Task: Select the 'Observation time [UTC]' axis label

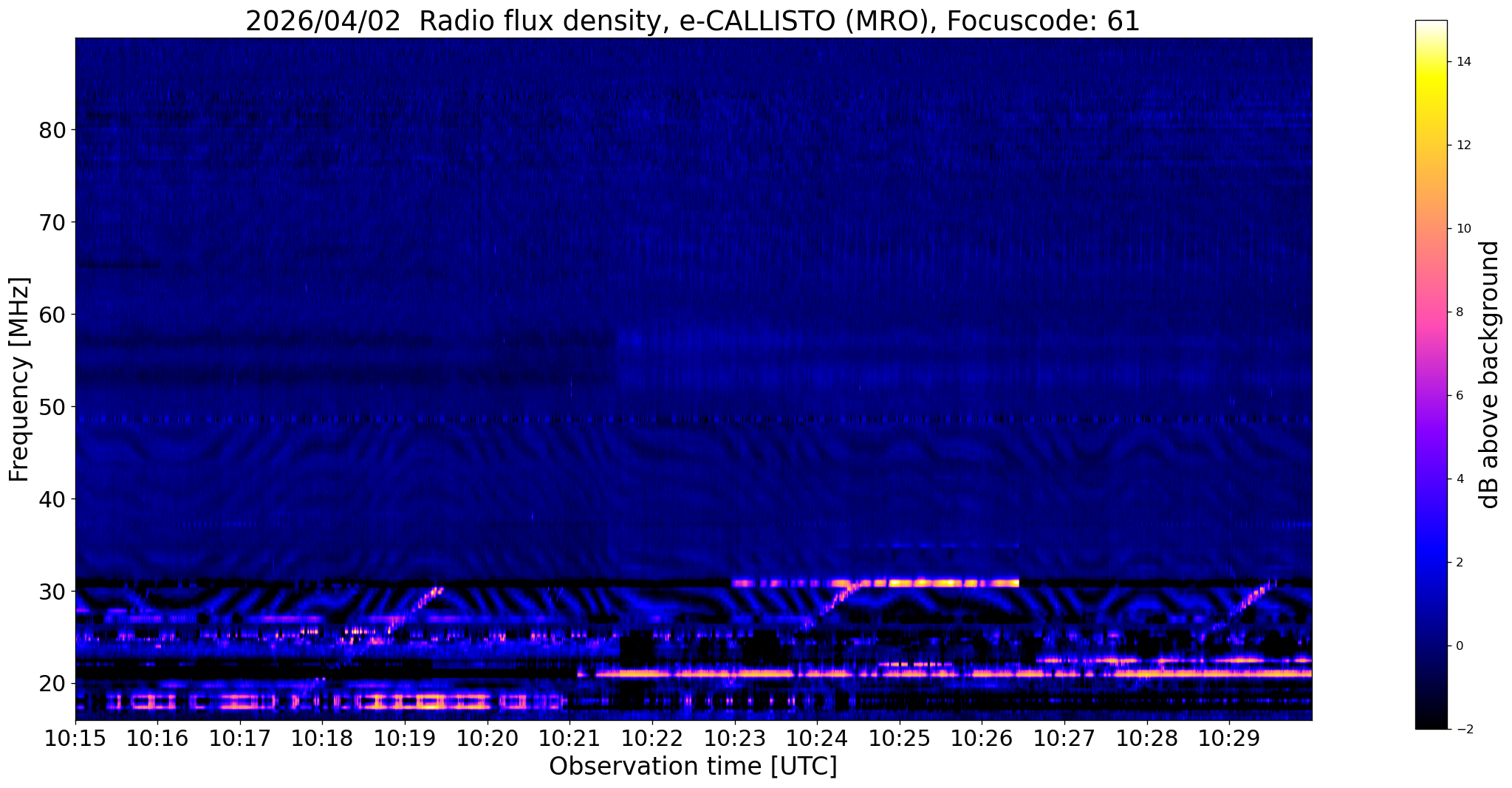Action: [693, 766]
